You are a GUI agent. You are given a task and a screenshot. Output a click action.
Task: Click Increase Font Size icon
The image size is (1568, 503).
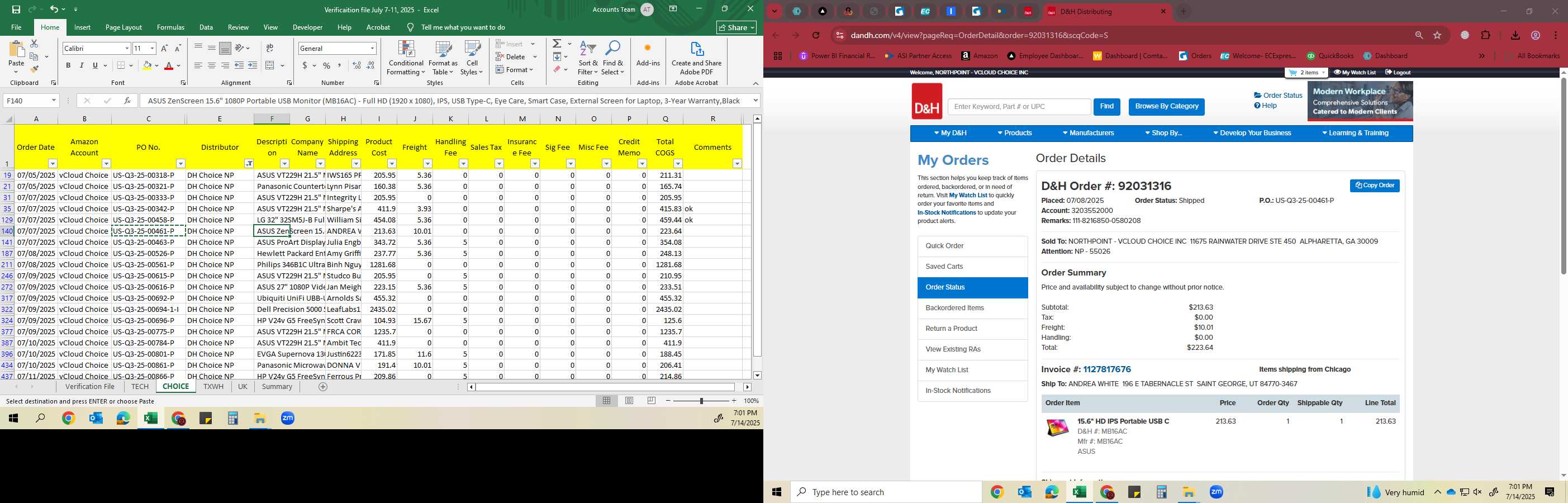(164, 48)
